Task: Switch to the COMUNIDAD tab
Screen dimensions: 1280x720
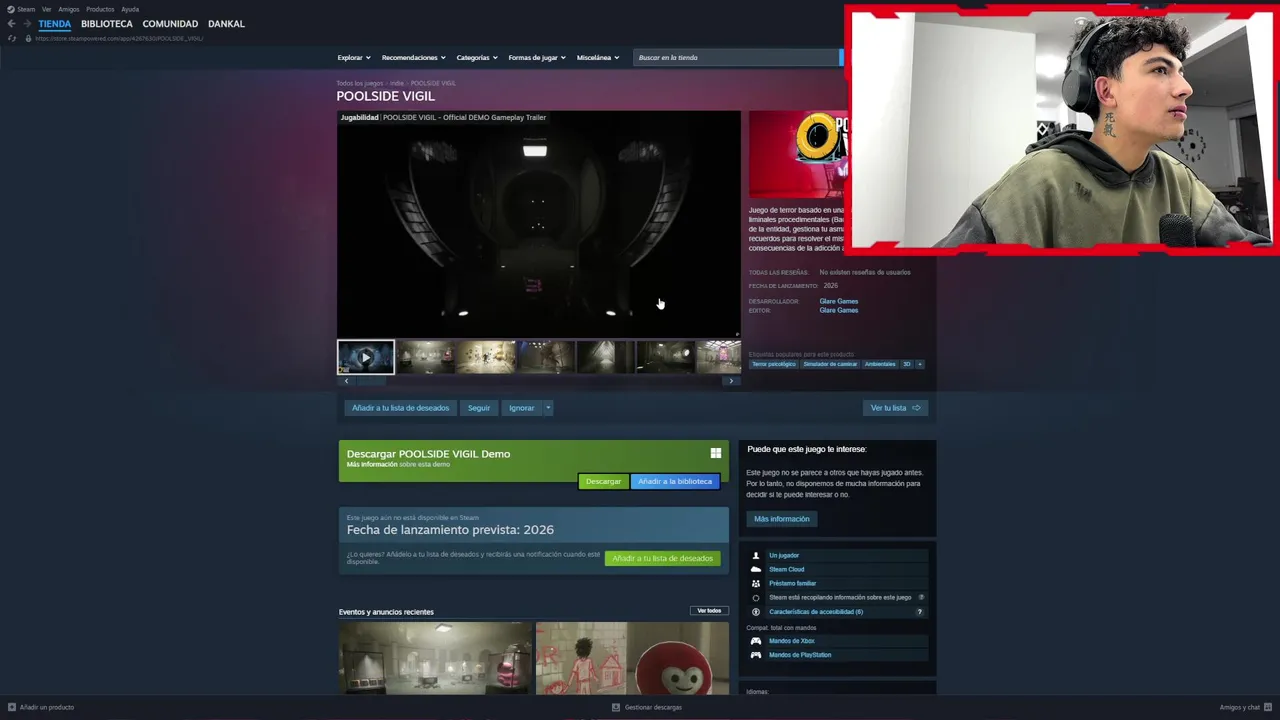Action: click(170, 23)
